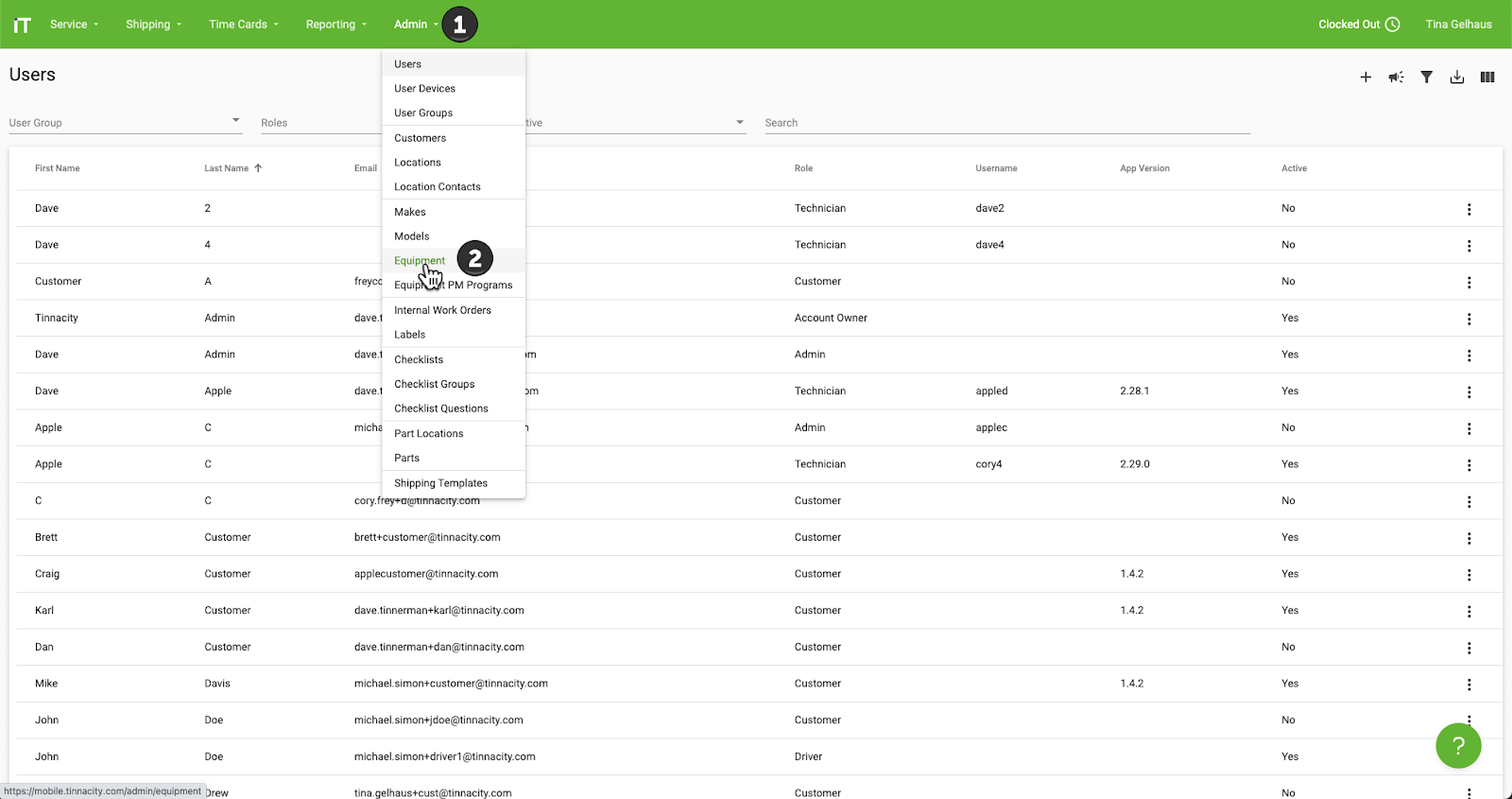Select Equipment in the Admin menu

click(x=454, y=261)
